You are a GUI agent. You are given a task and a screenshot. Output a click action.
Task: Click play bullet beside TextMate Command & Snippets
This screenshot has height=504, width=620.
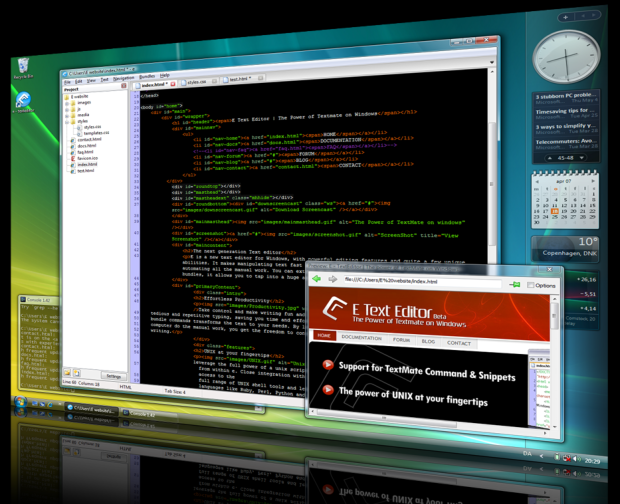click(x=328, y=364)
